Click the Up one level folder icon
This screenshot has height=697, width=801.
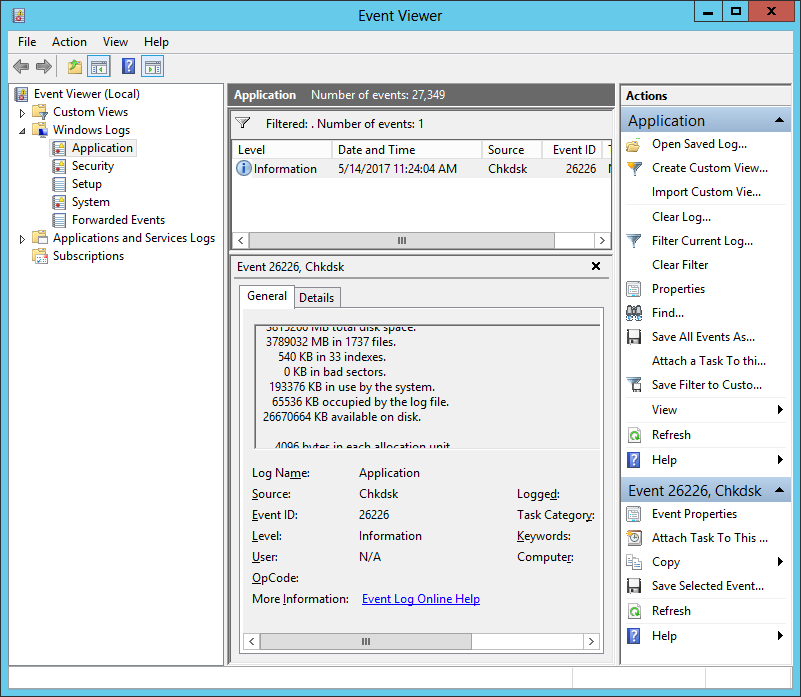(75, 66)
